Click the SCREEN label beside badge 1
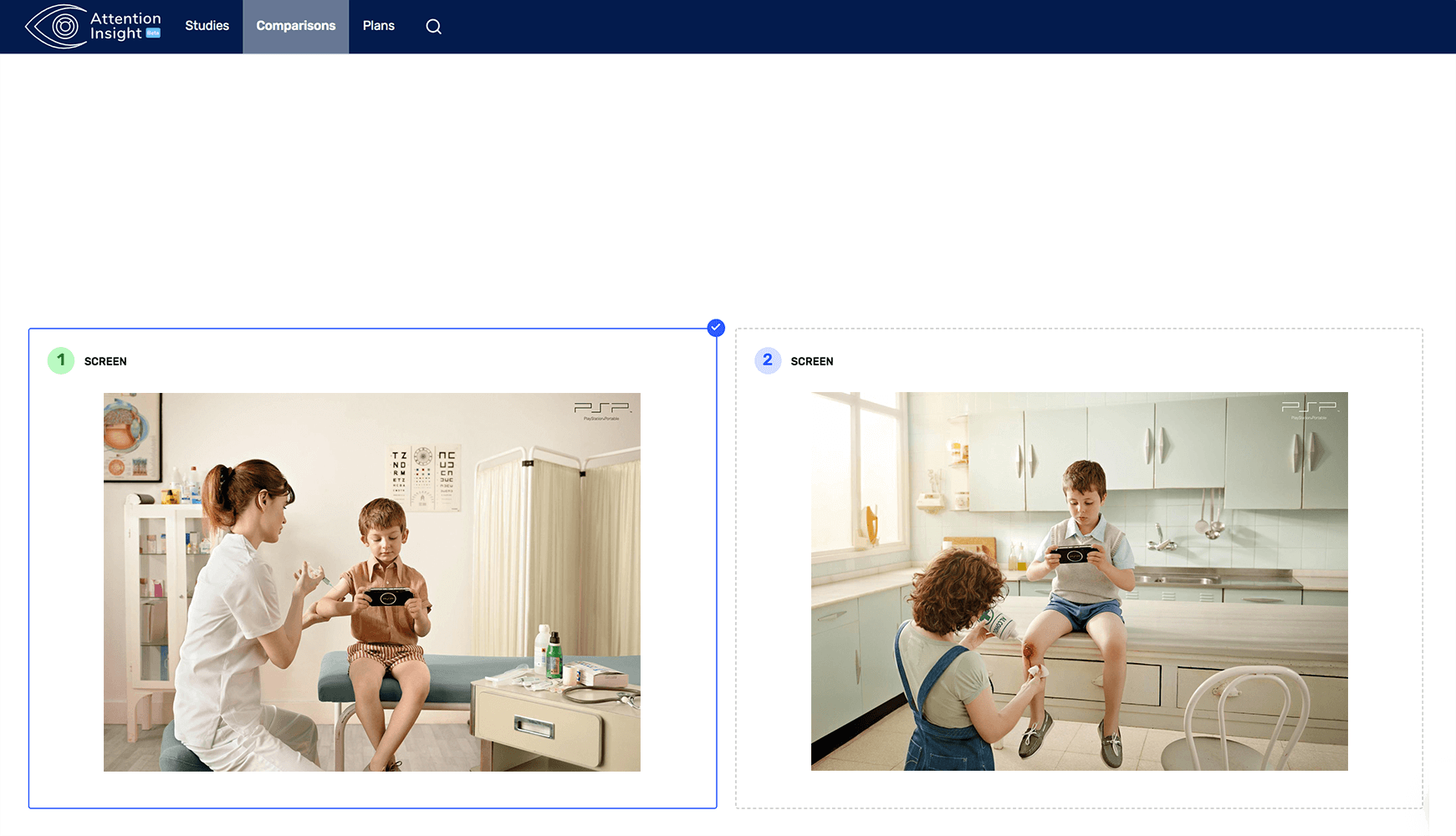 tap(105, 361)
